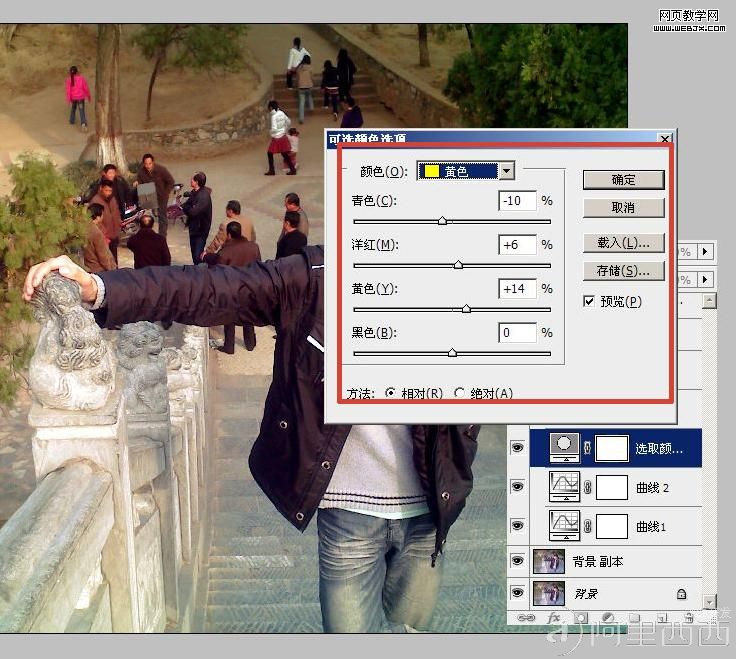Open the 颜色 color dropdown arrow
This screenshot has height=659, width=736.
tap(506, 171)
